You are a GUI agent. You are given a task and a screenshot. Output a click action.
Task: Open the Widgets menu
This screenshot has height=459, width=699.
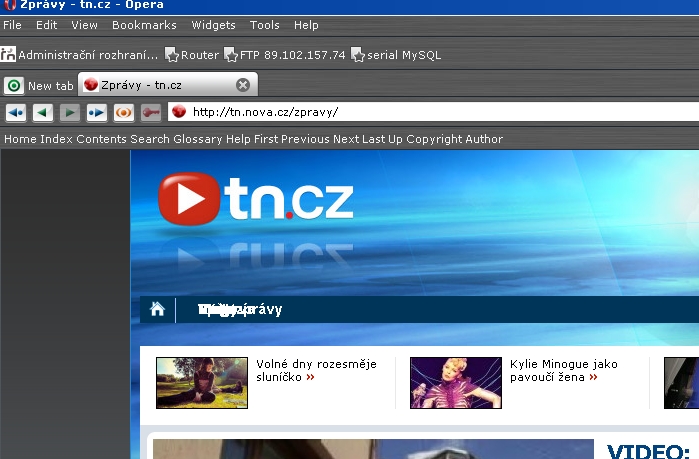213,25
